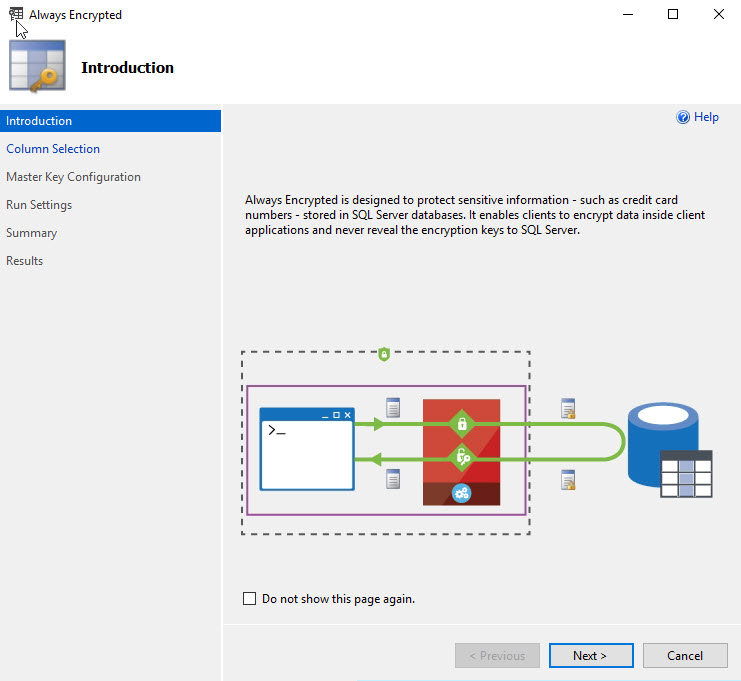Open the Summary step
This screenshot has width=741, height=681.
click(x=31, y=233)
